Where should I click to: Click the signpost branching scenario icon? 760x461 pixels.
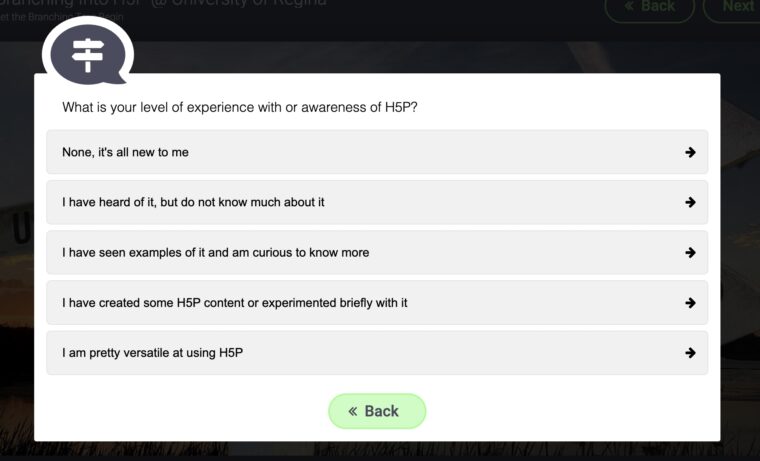click(88, 53)
